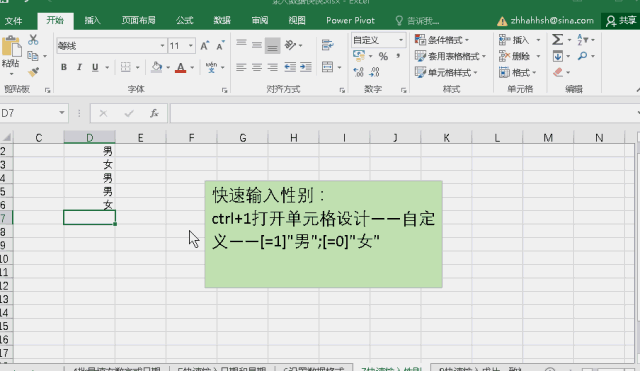Screen dimensions: 640x371
Task: Open the font size dropdown
Action: (191, 46)
